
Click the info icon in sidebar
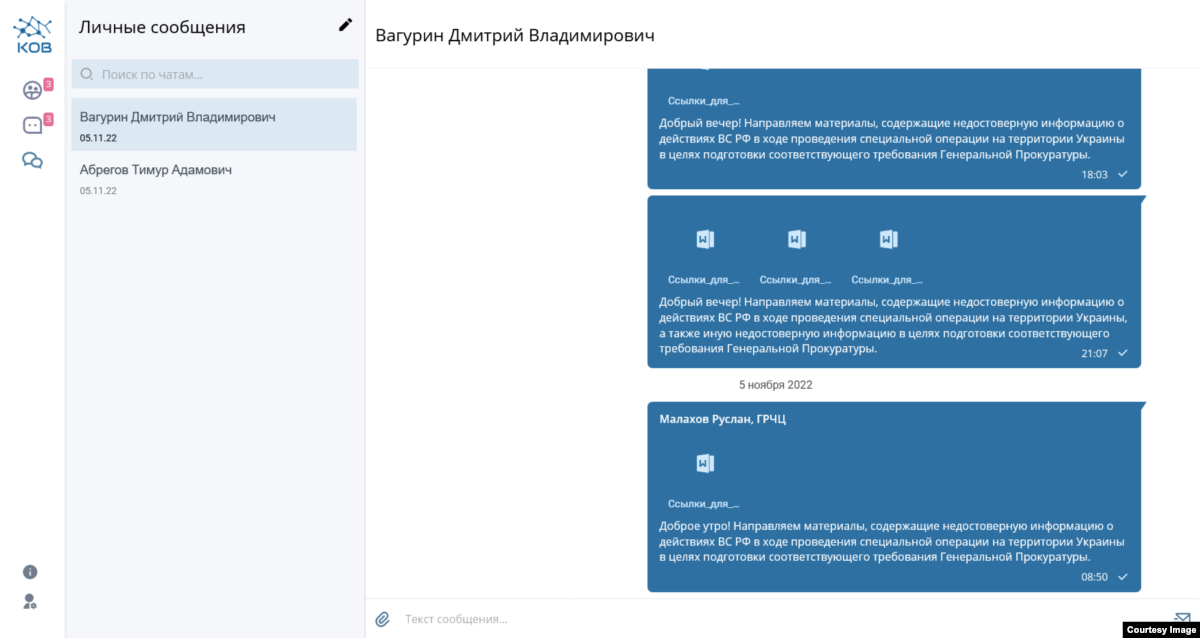pyautogui.click(x=30, y=572)
